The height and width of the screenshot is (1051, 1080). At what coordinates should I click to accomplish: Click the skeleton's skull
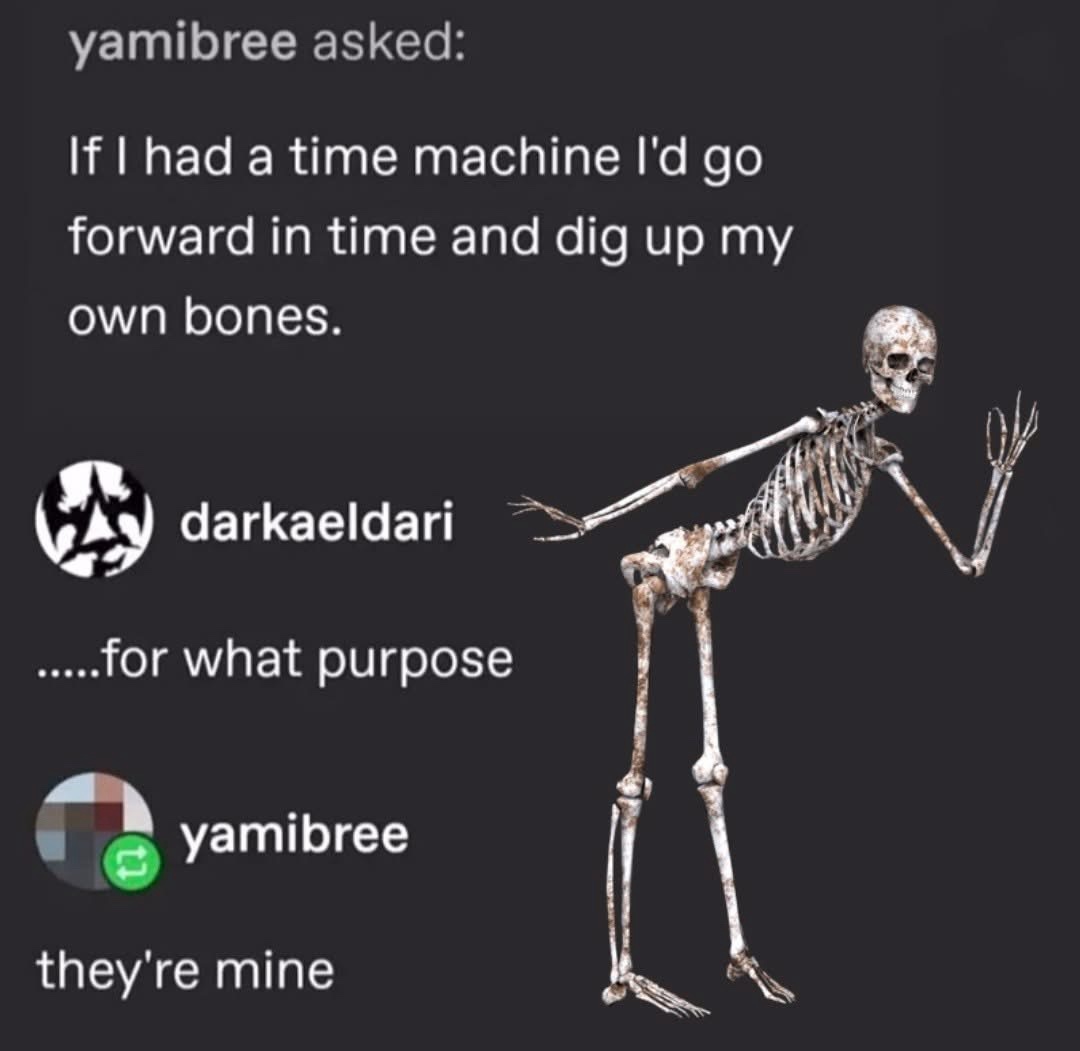coord(901,358)
